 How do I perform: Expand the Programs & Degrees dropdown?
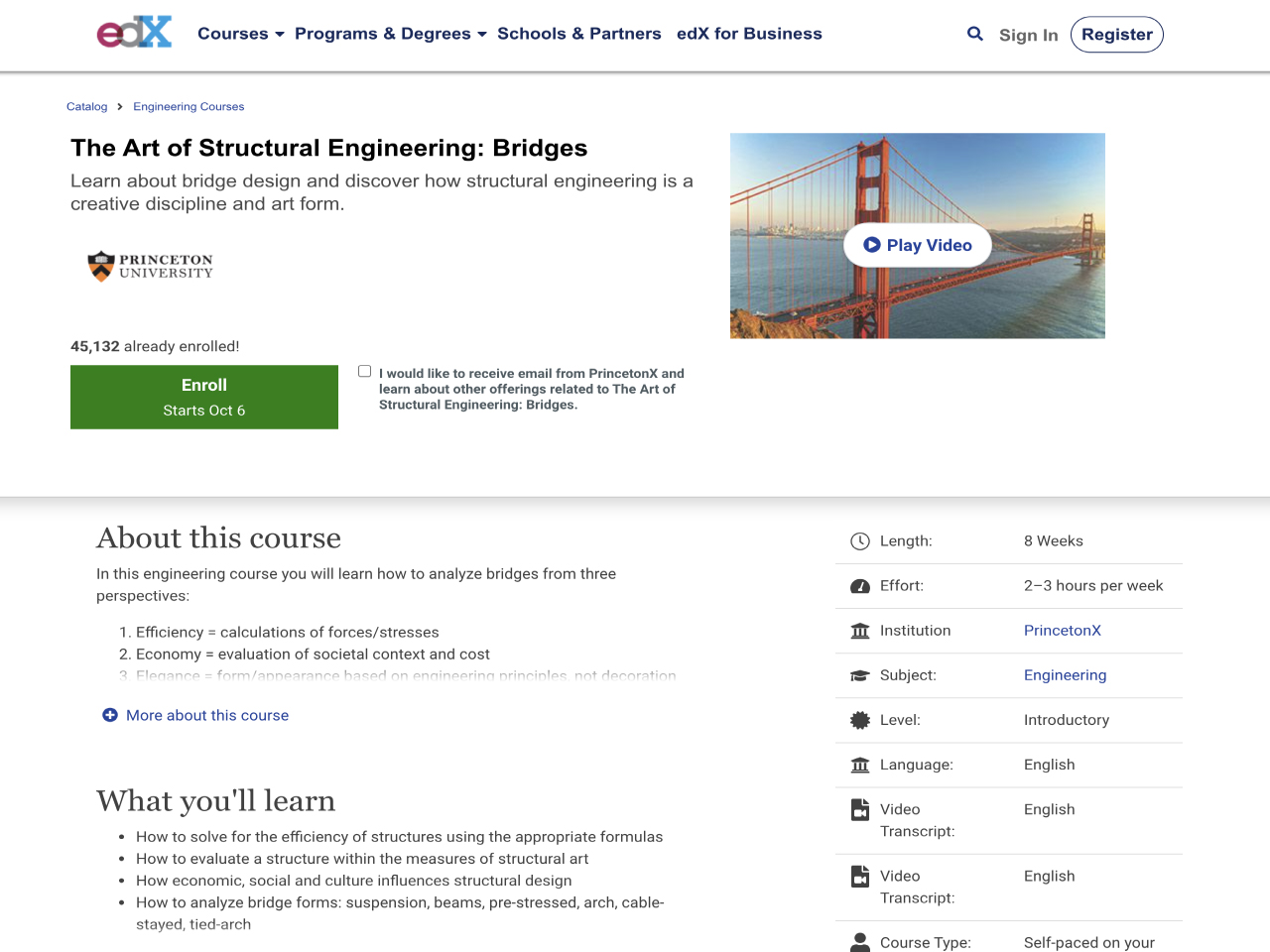tap(391, 34)
